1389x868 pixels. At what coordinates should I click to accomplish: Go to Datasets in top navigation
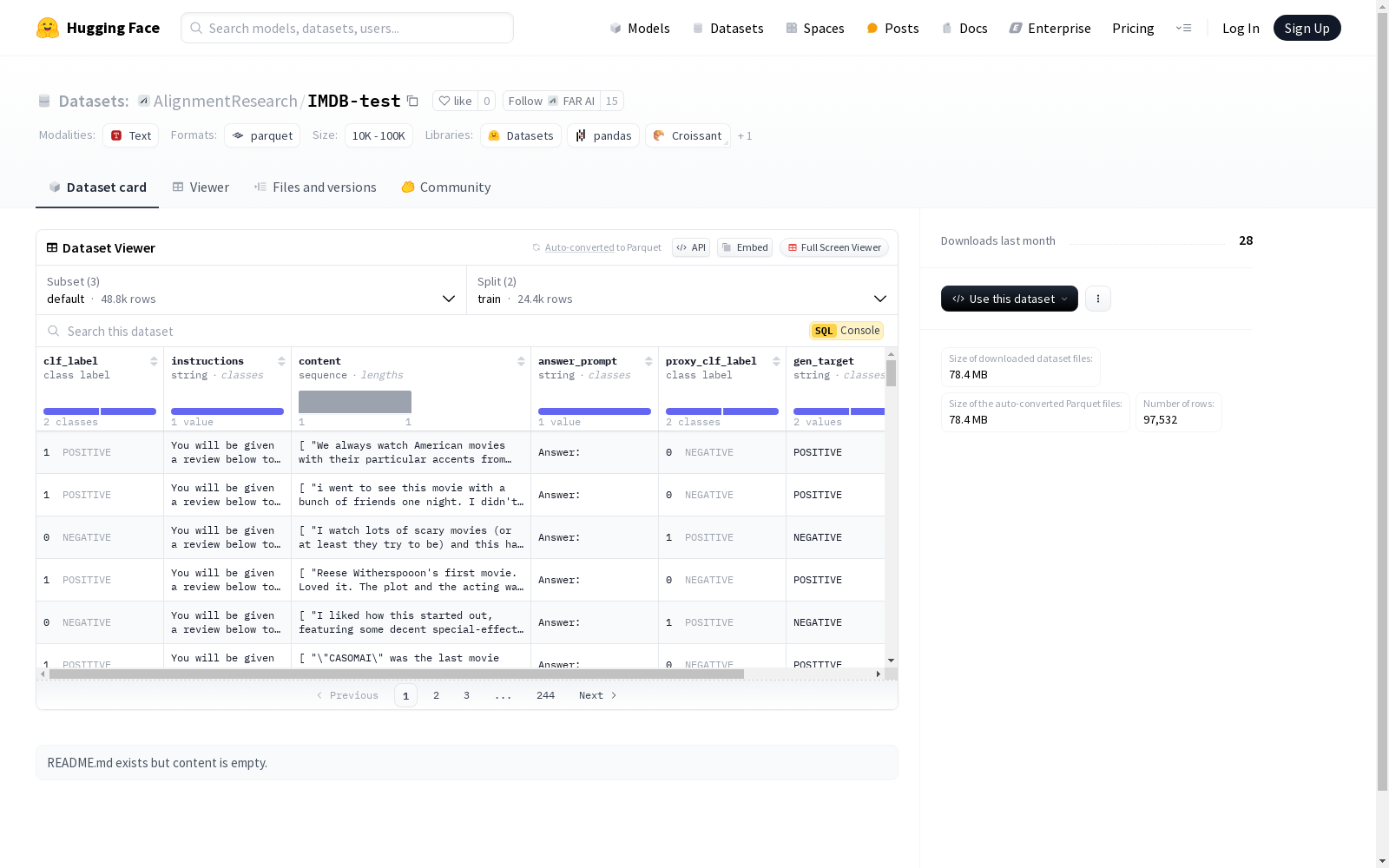pos(727,28)
